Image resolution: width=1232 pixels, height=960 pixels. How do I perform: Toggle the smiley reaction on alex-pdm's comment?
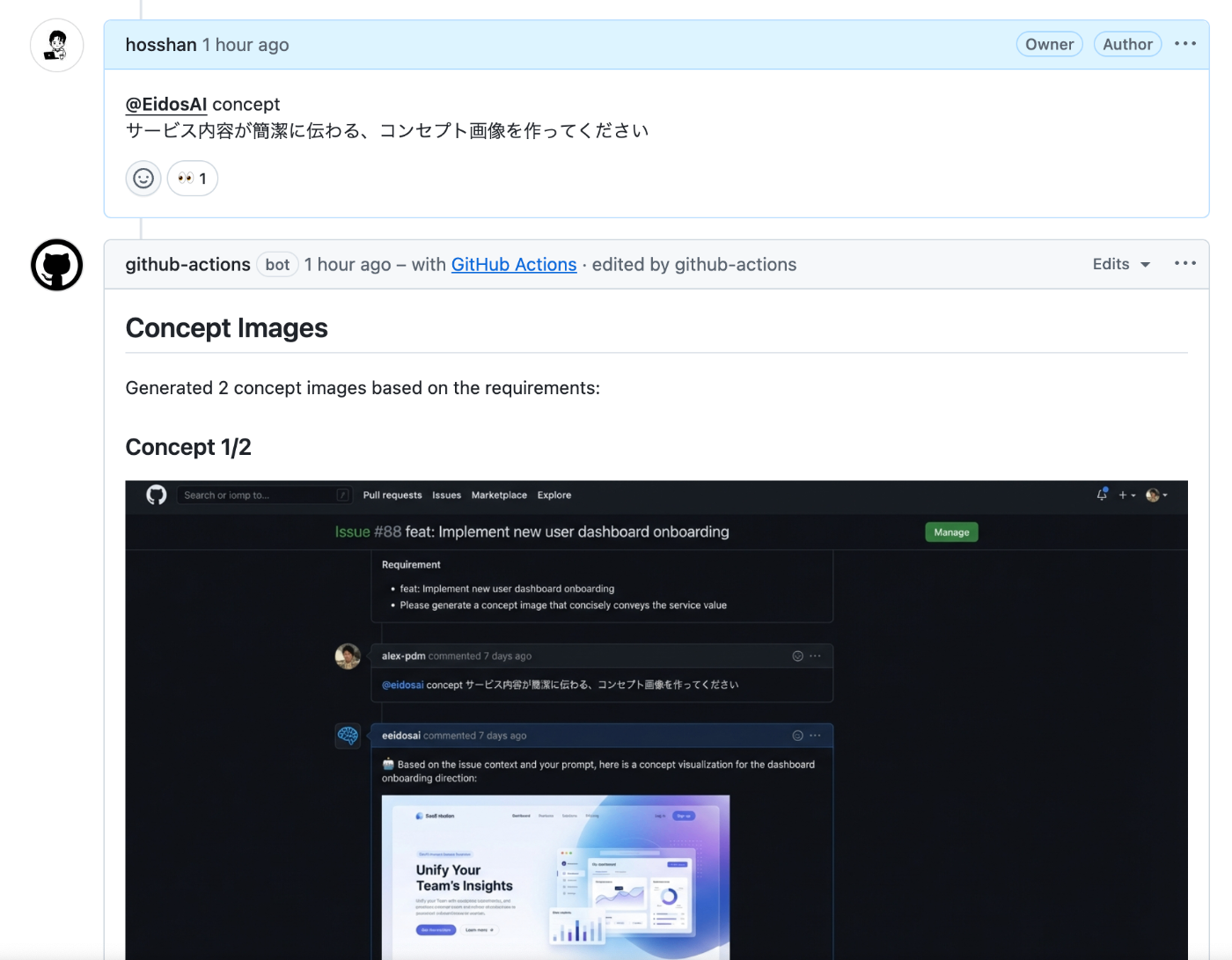795,656
